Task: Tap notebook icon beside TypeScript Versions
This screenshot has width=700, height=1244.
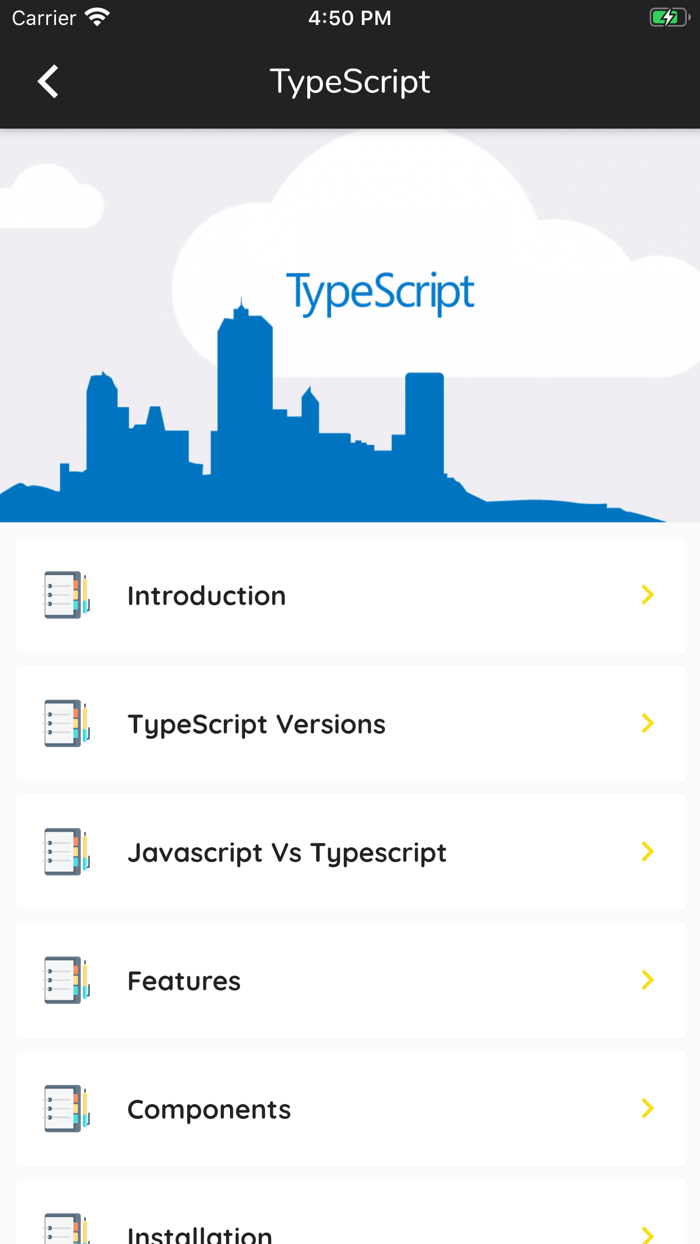Action: click(67, 723)
